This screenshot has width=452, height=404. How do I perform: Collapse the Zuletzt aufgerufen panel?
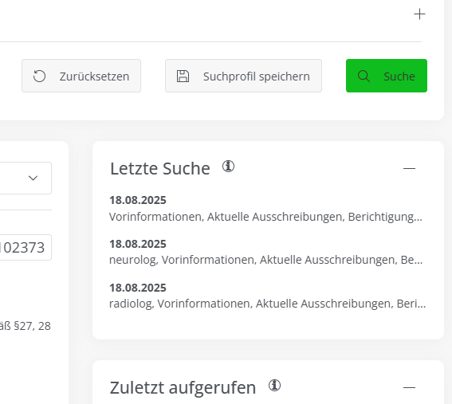409,387
